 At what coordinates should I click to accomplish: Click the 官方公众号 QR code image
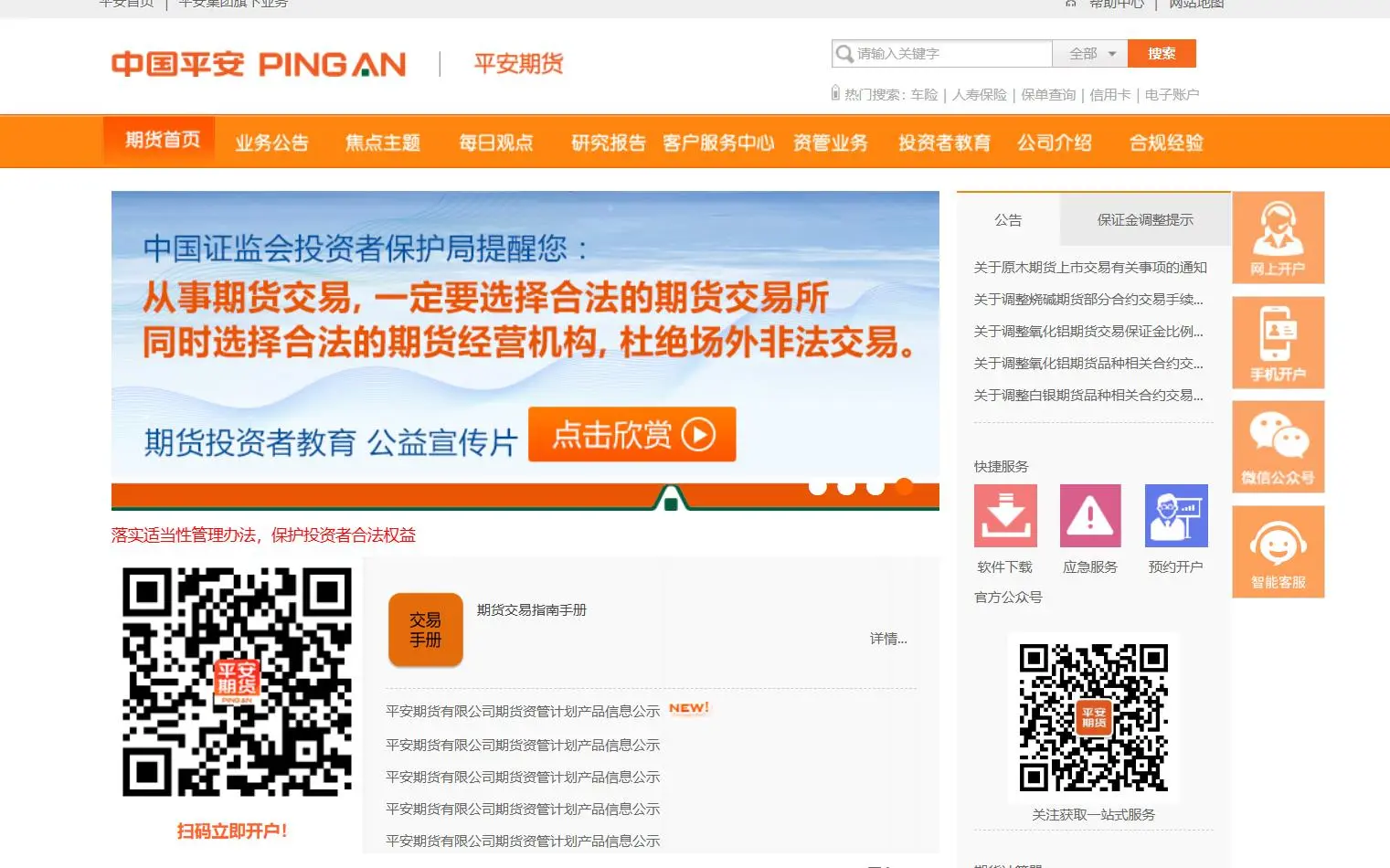tap(1094, 717)
